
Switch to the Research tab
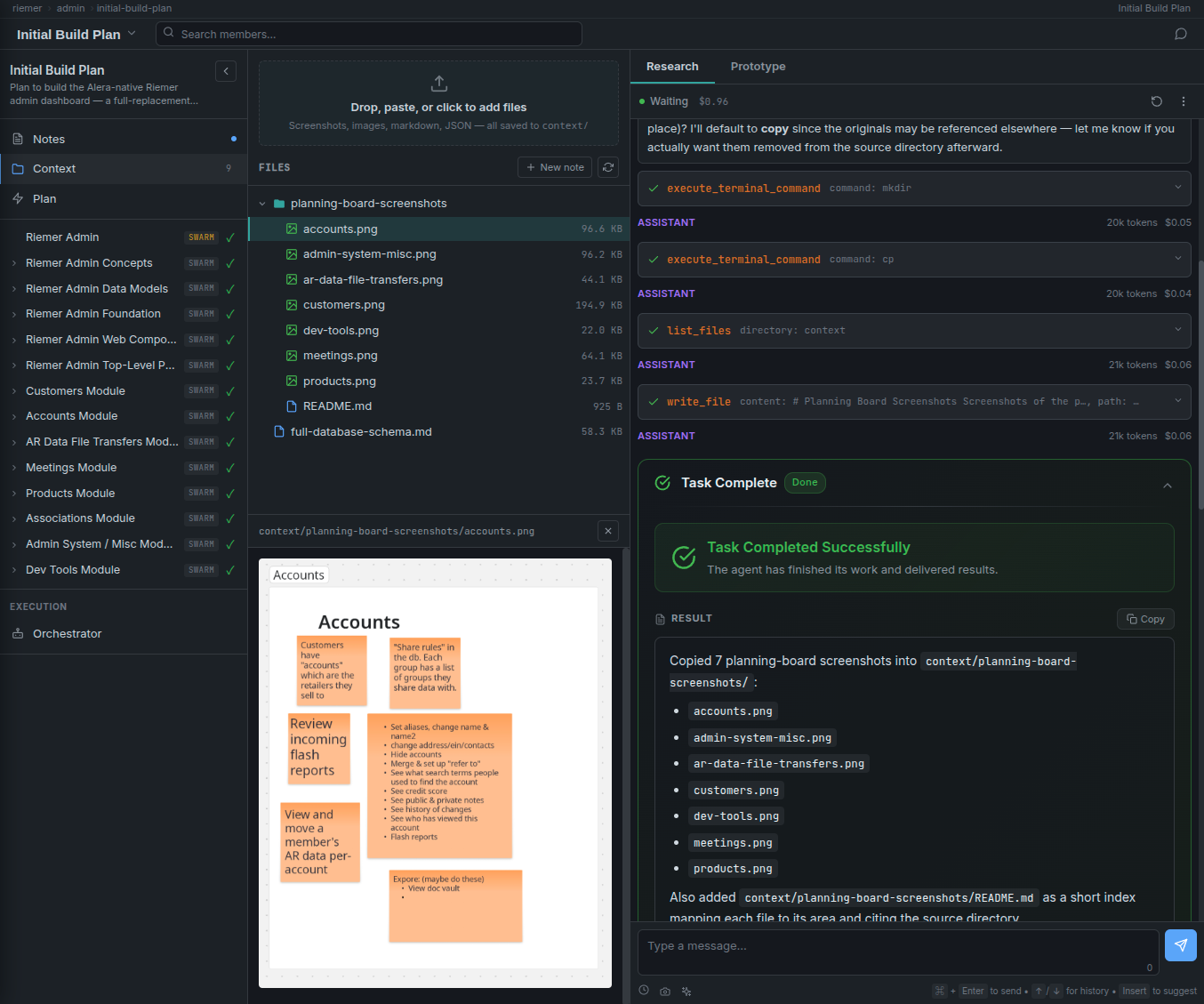click(x=672, y=67)
